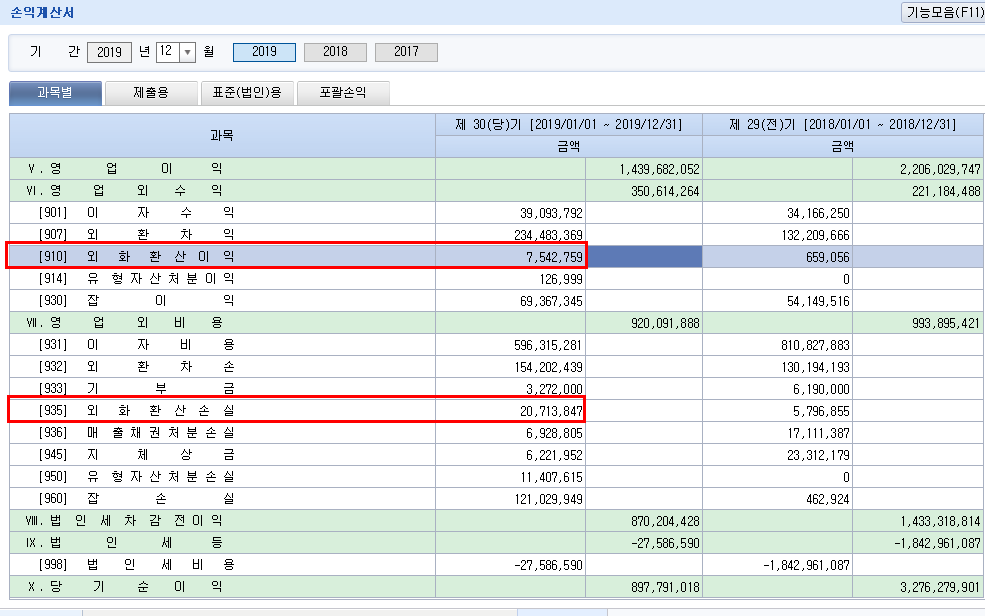
Task: Click the prior-period amount 810,827,883
Action: click(815, 345)
